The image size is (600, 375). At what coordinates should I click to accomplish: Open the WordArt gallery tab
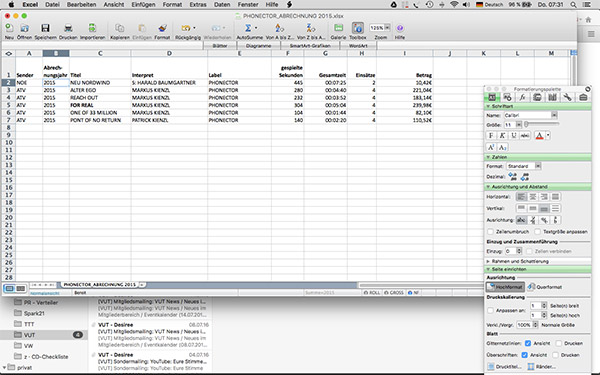tap(358, 46)
